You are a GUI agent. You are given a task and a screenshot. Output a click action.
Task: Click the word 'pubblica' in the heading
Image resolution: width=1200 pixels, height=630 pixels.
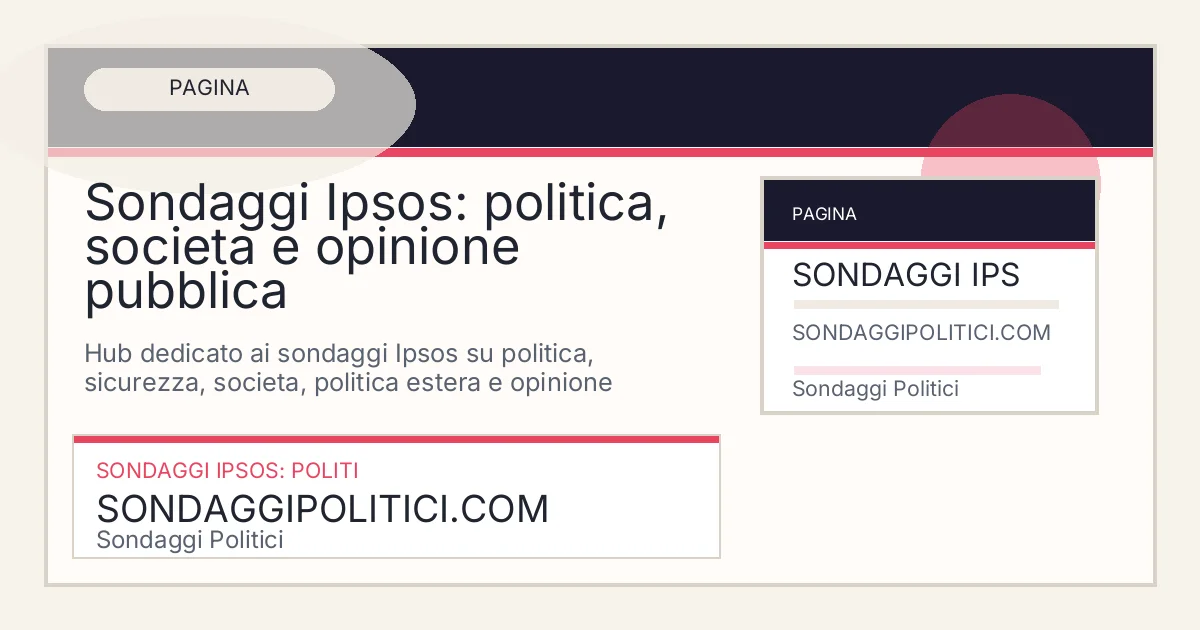(x=186, y=292)
